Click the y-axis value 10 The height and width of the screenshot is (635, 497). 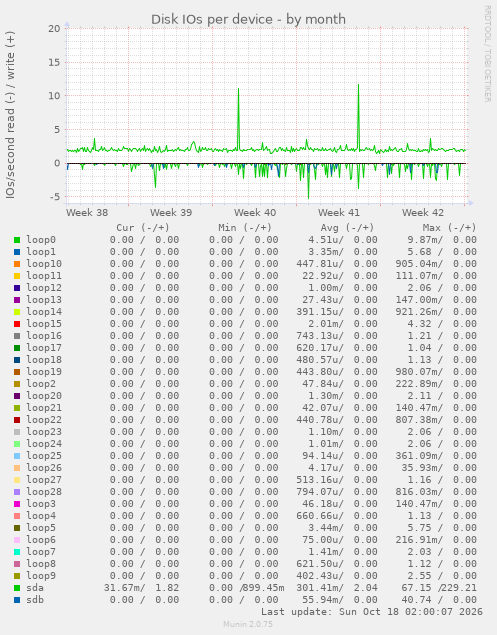click(x=54, y=96)
